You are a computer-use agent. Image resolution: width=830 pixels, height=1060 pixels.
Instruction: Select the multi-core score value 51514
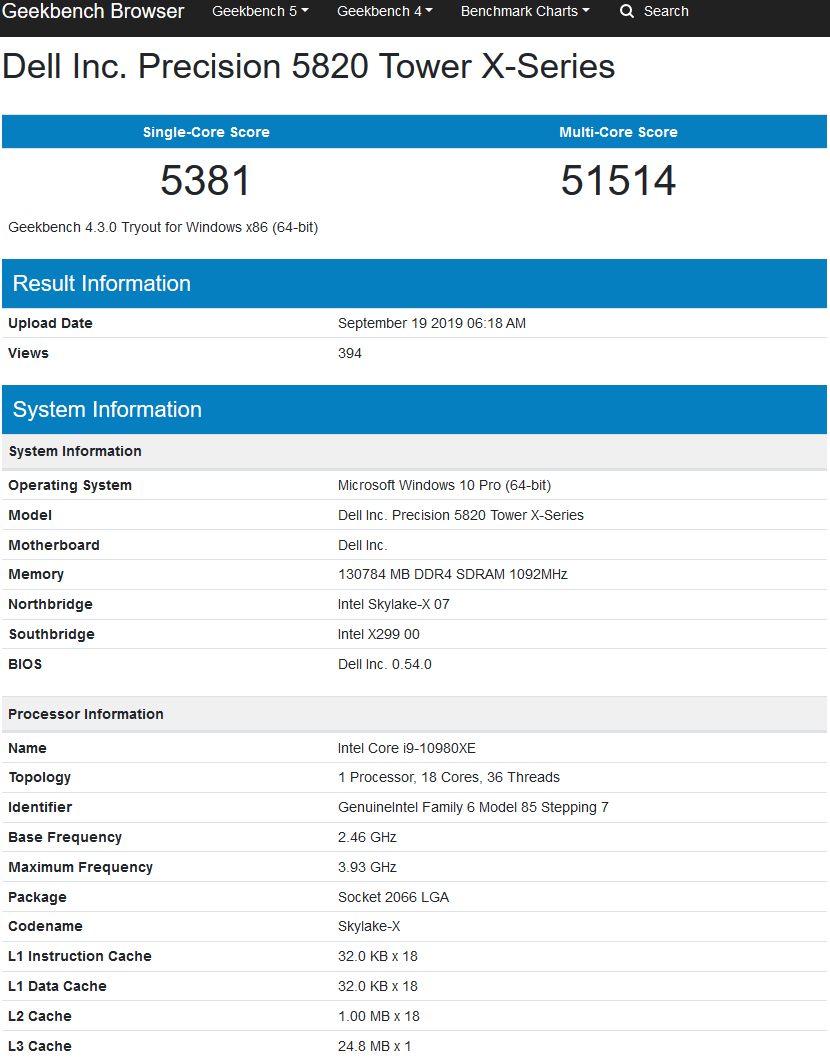pos(618,180)
